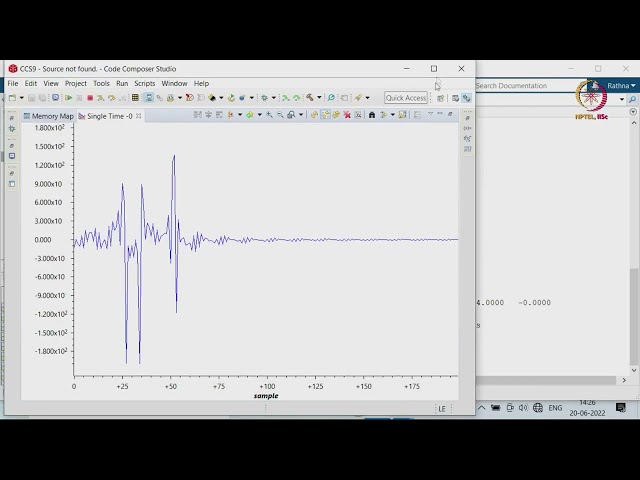The height and width of the screenshot is (480, 640).
Task: Click the speaker volume icon in system tray
Action: click(523, 408)
